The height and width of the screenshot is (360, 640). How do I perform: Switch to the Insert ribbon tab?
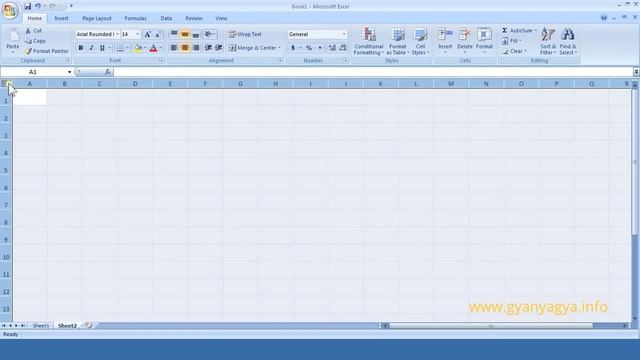click(62, 18)
